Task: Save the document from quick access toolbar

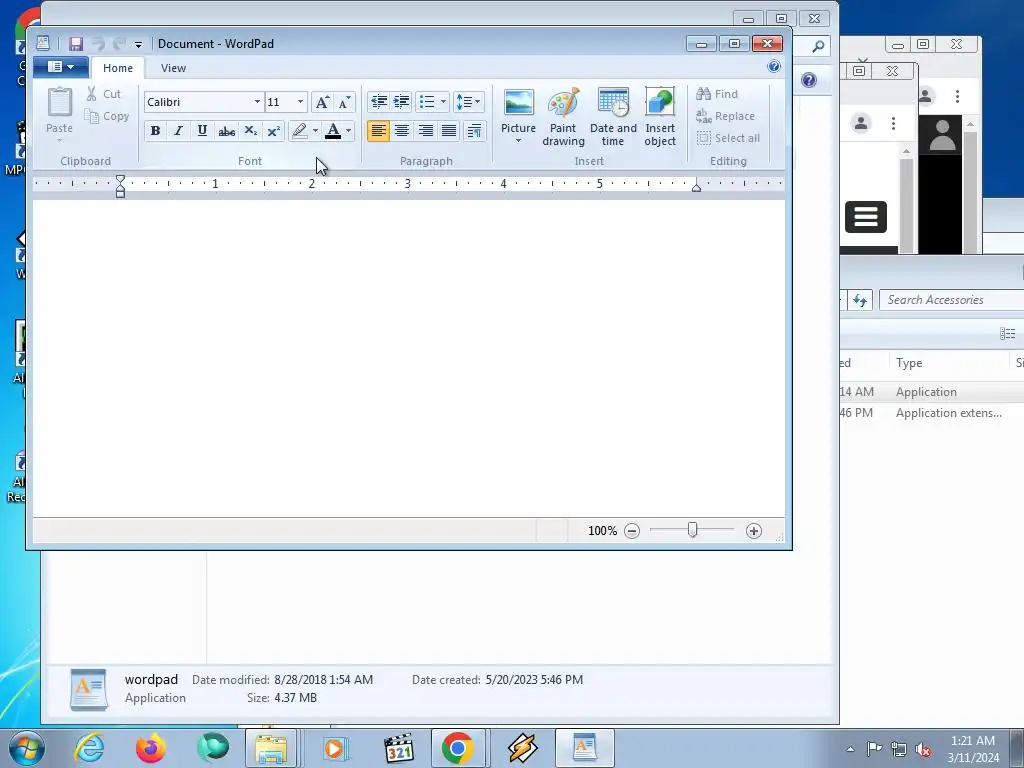Action: (x=76, y=44)
